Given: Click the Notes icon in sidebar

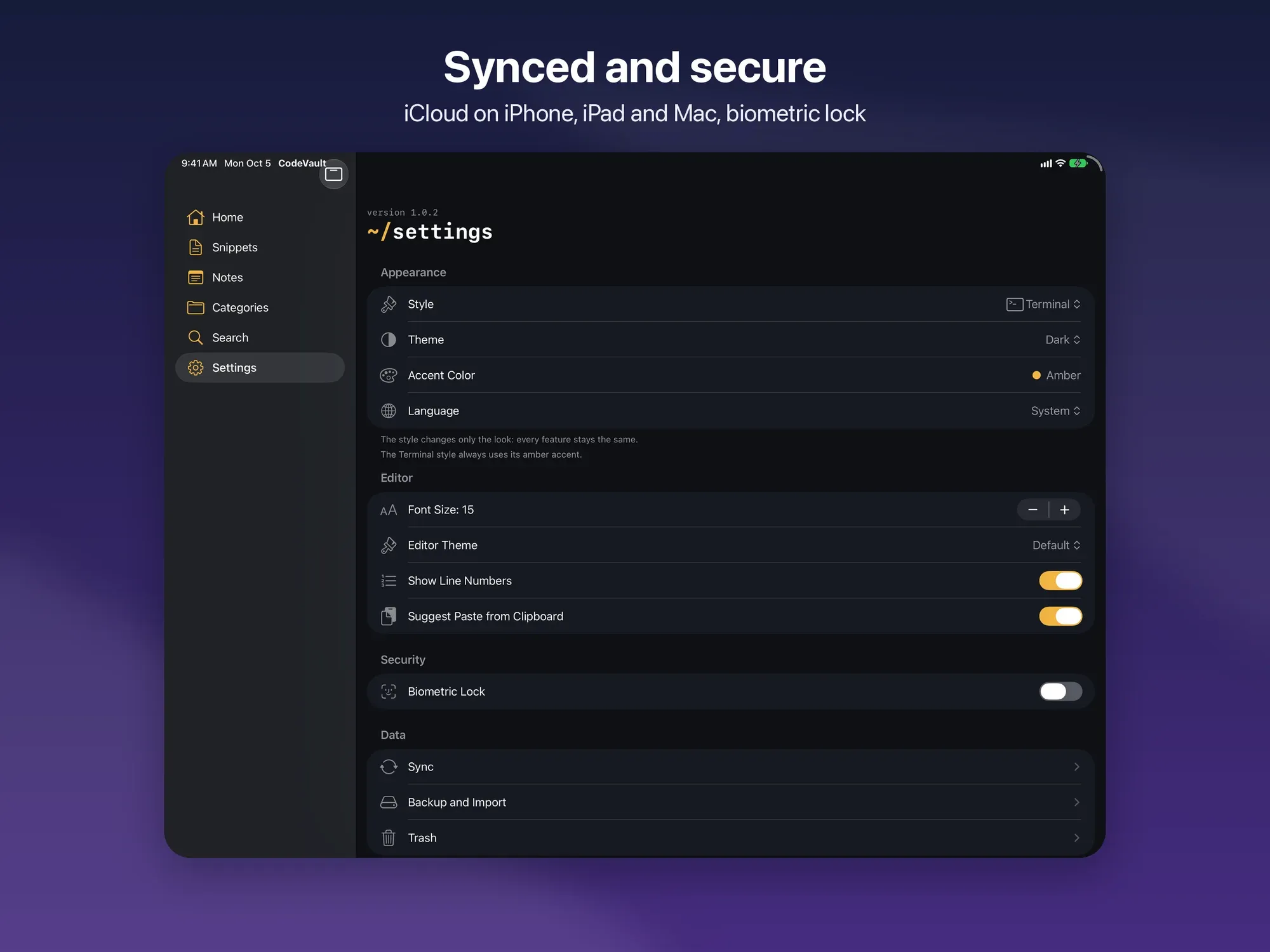Looking at the screenshot, I should [196, 277].
